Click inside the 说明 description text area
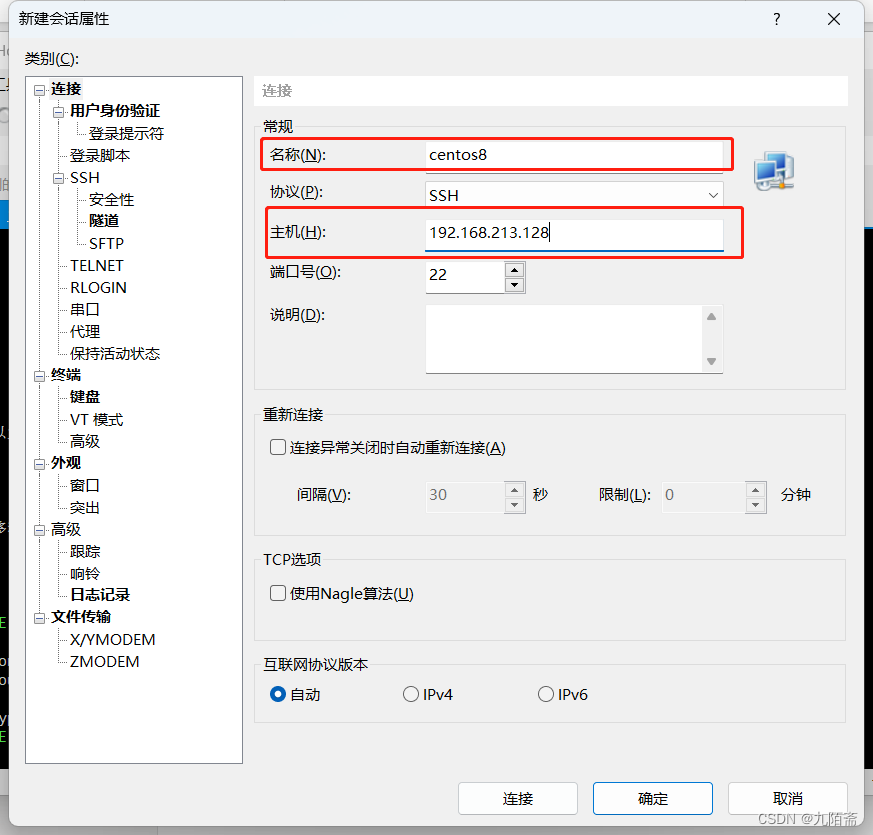This screenshot has height=835, width=873. coord(565,339)
